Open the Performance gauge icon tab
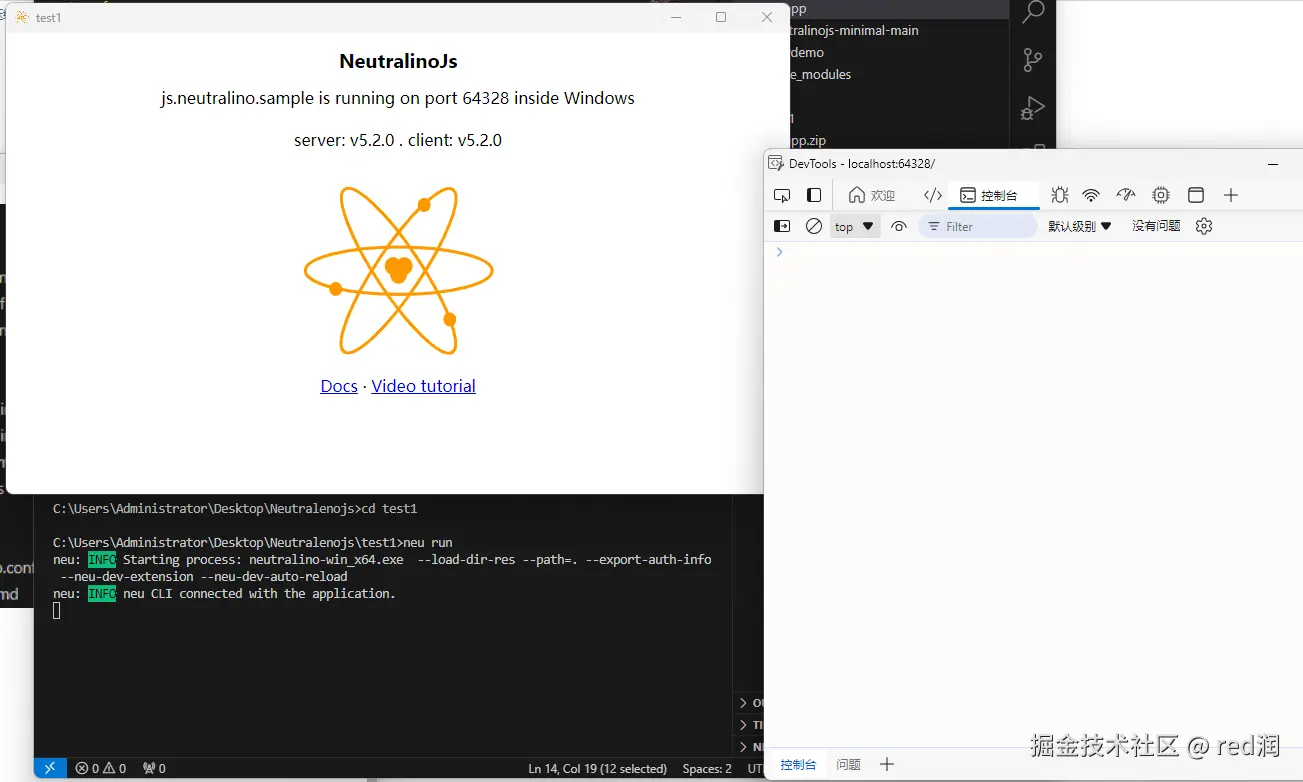 [1126, 195]
